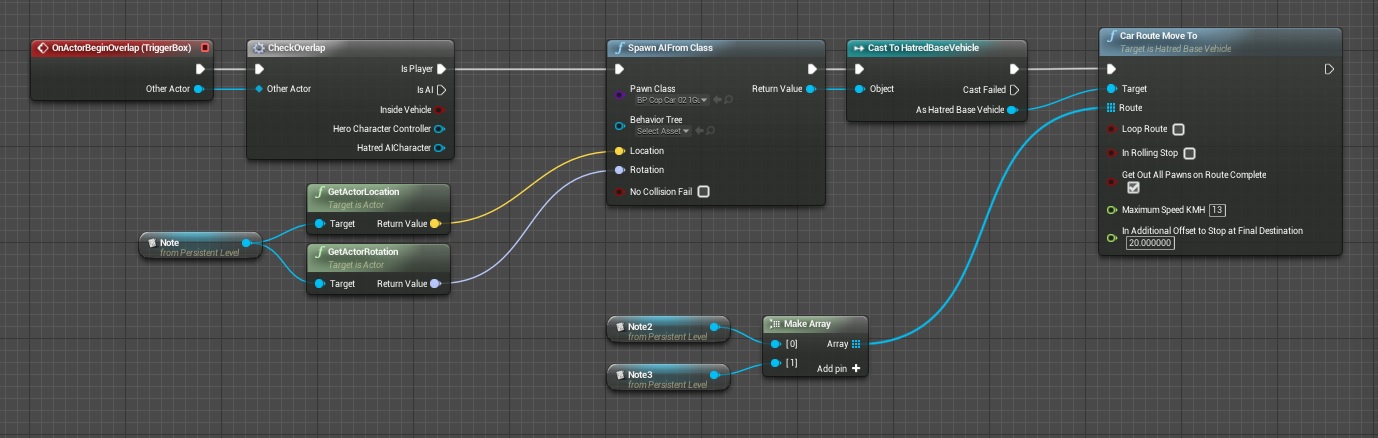Image resolution: width=1378 pixels, height=438 pixels.
Task: Click the Object input pin on Cast node
Action: tap(859, 89)
